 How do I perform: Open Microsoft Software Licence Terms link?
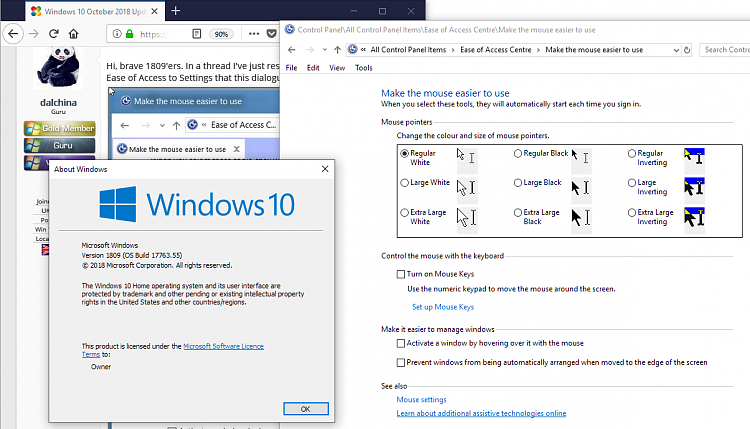223,346
